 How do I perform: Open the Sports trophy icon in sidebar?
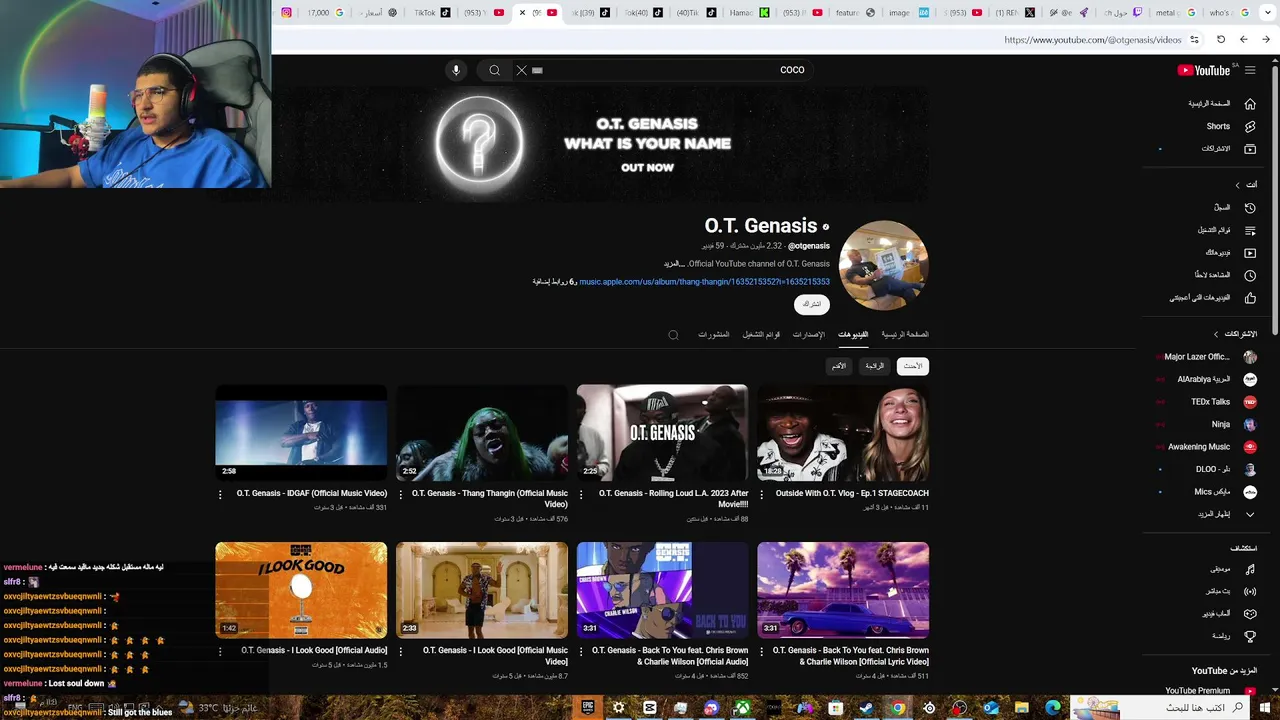1250,636
